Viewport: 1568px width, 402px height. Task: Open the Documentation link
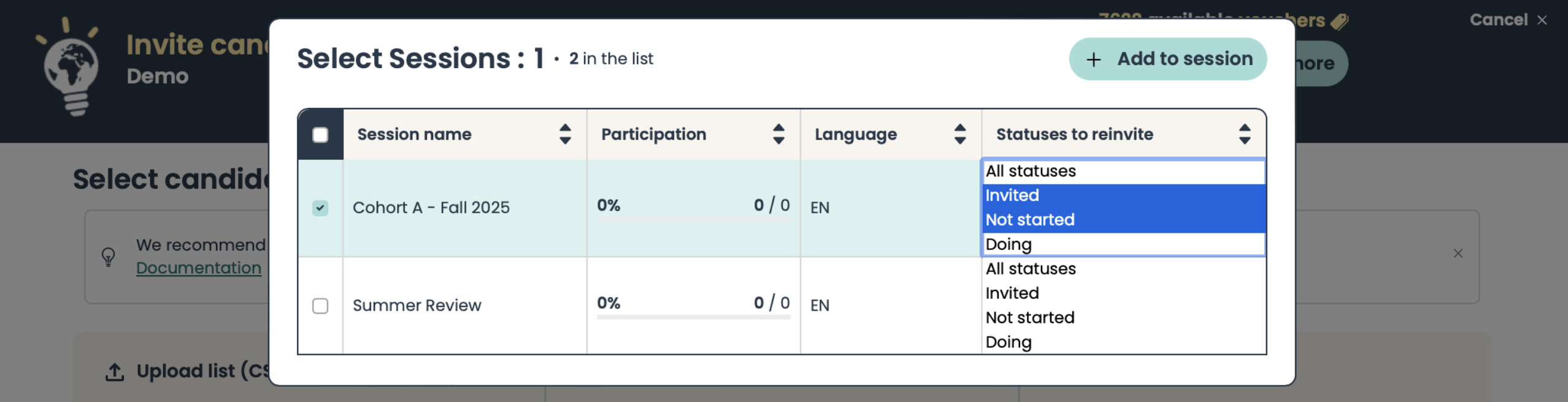[198, 268]
